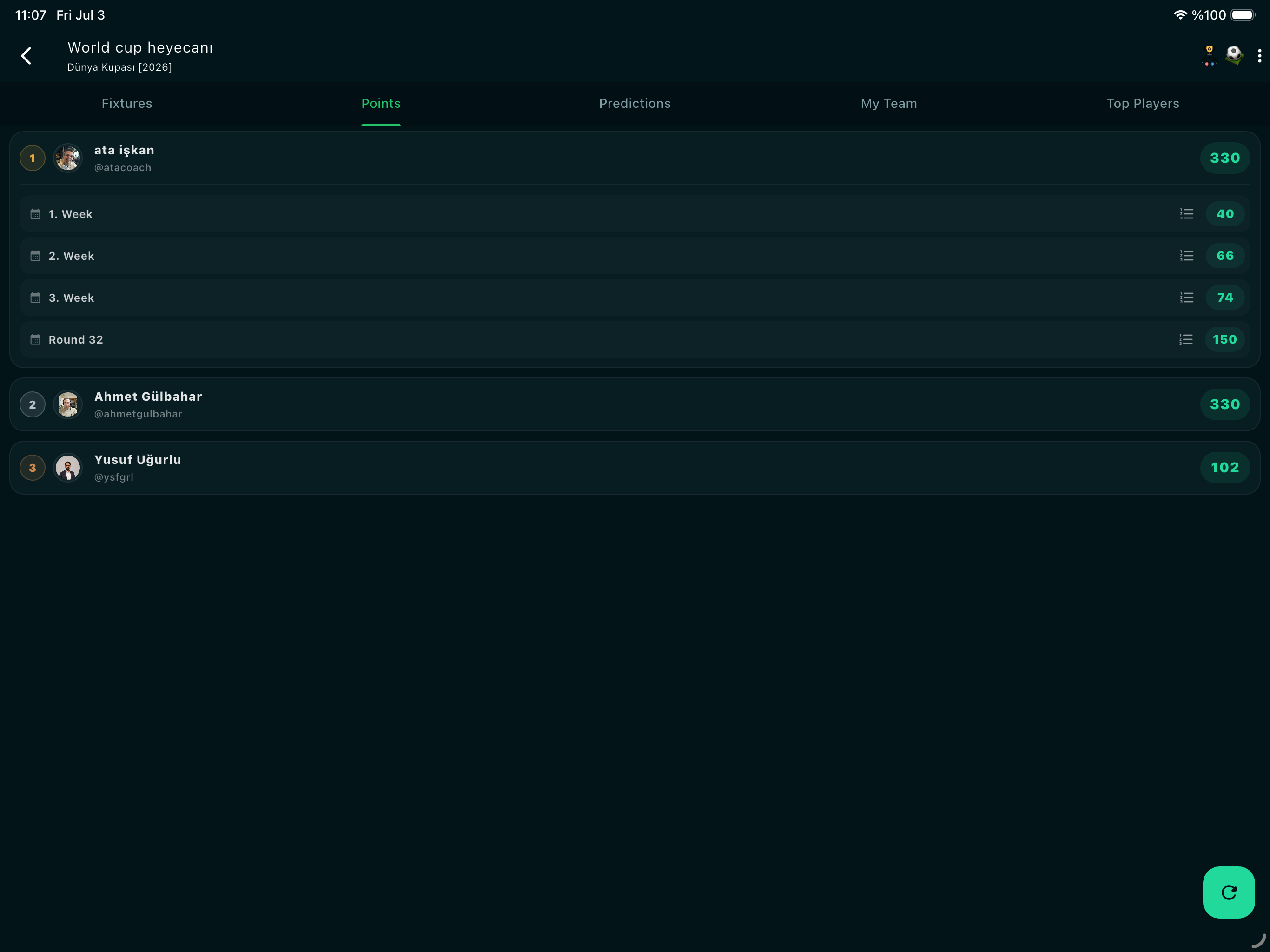Click calendar icon beside 1. Week

pyautogui.click(x=35, y=214)
